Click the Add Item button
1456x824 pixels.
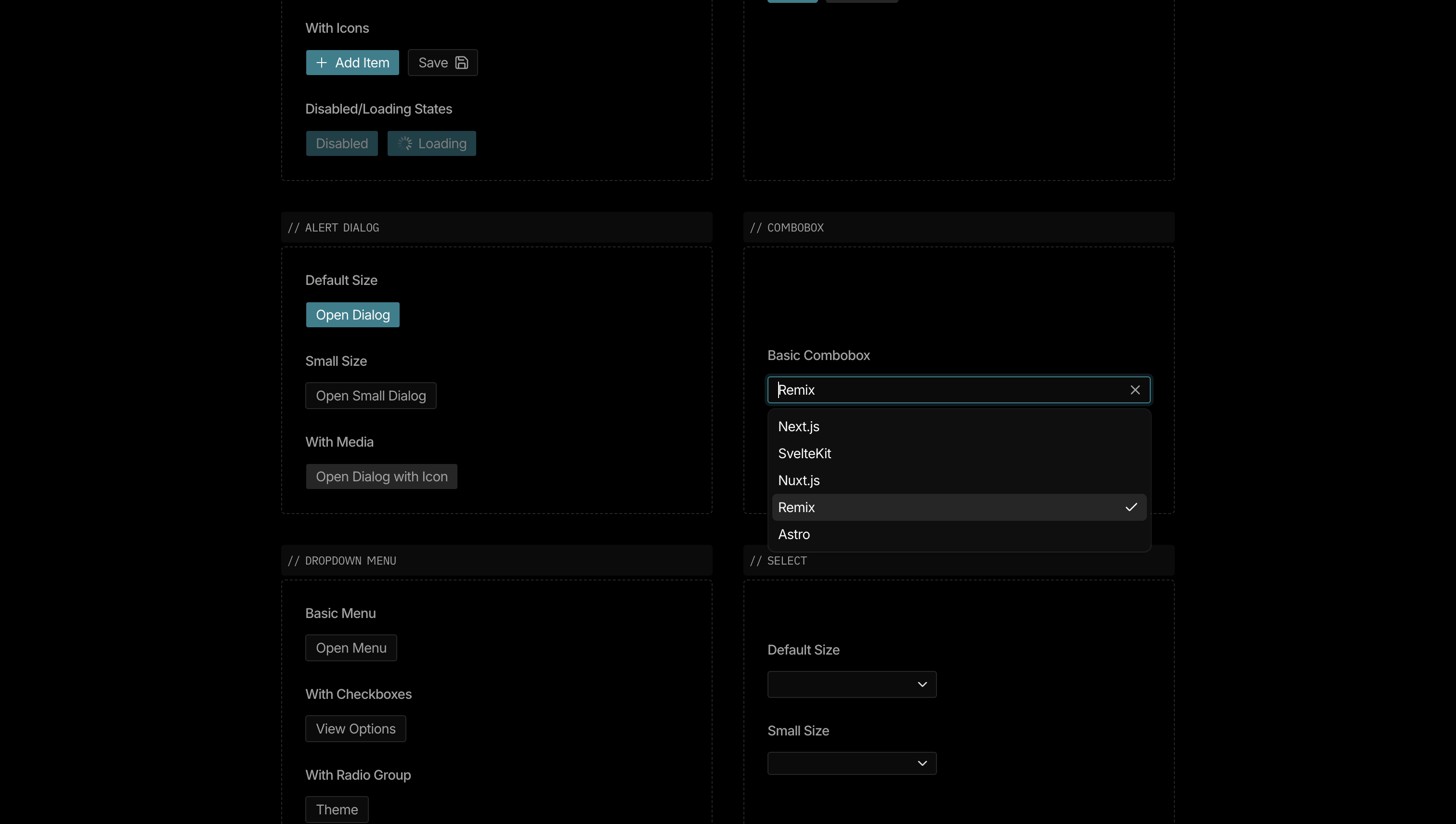tap(352, 63)
